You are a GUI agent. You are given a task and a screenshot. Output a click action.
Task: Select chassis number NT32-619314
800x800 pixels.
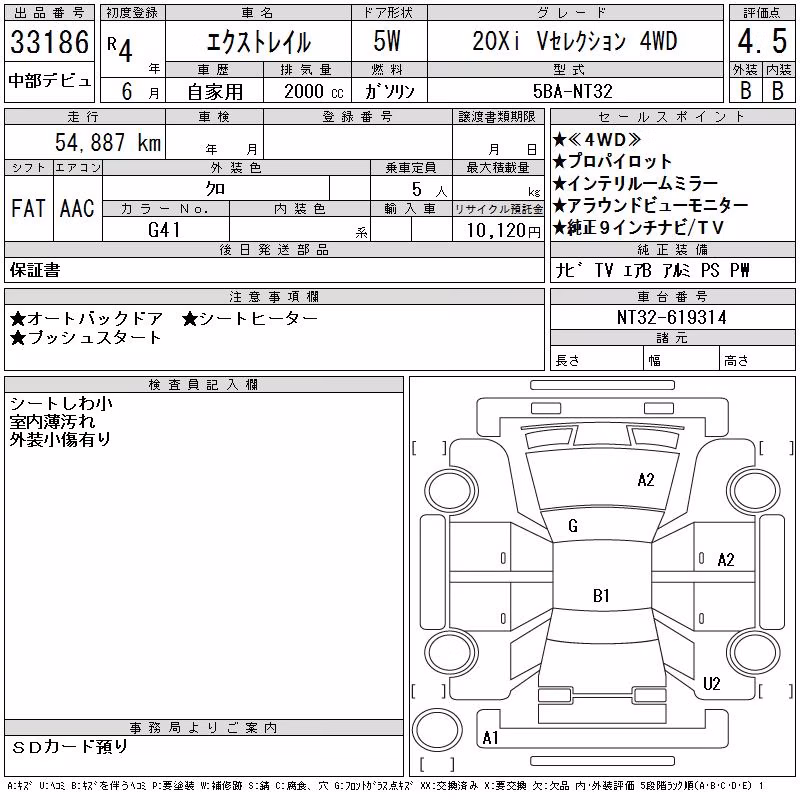[x=671, y=317]
